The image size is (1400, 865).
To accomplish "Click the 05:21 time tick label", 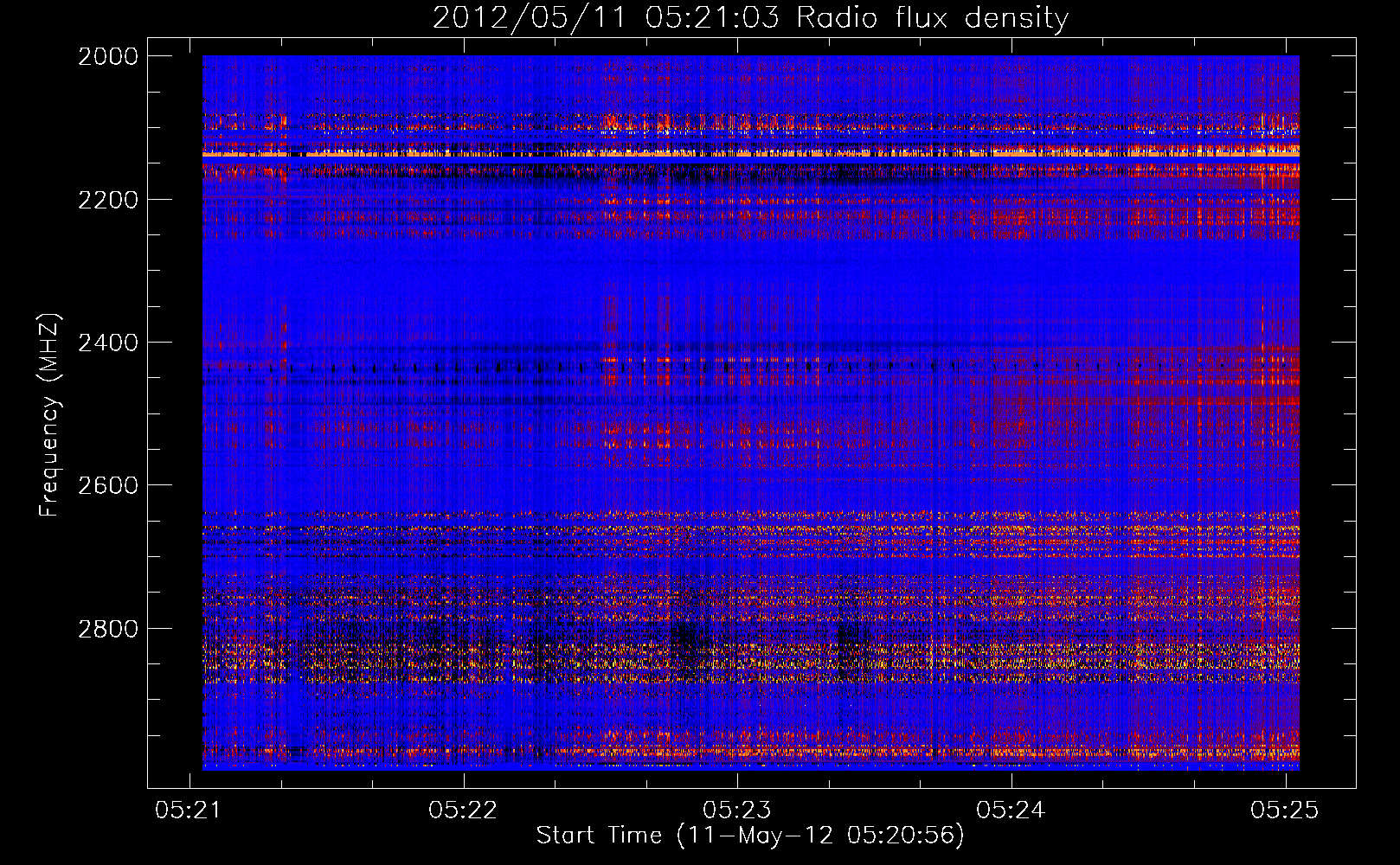I will coord(189,810).
